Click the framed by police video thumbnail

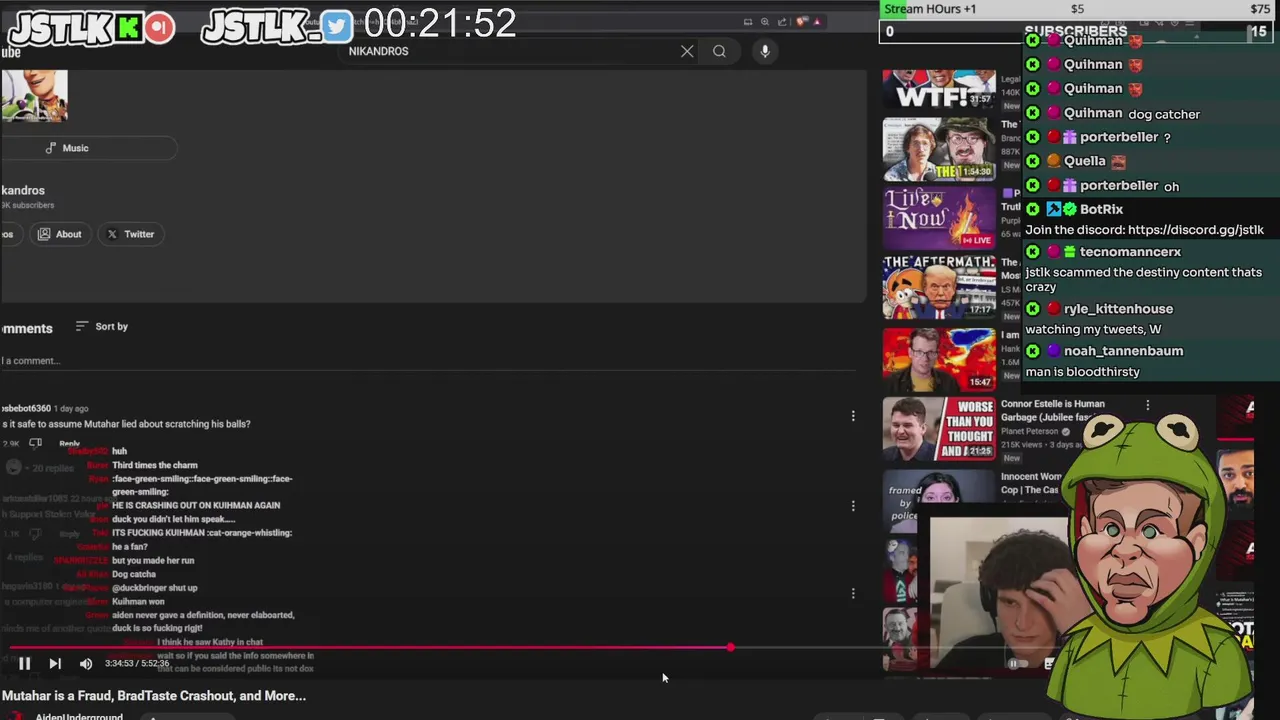[x=939, y=499]
